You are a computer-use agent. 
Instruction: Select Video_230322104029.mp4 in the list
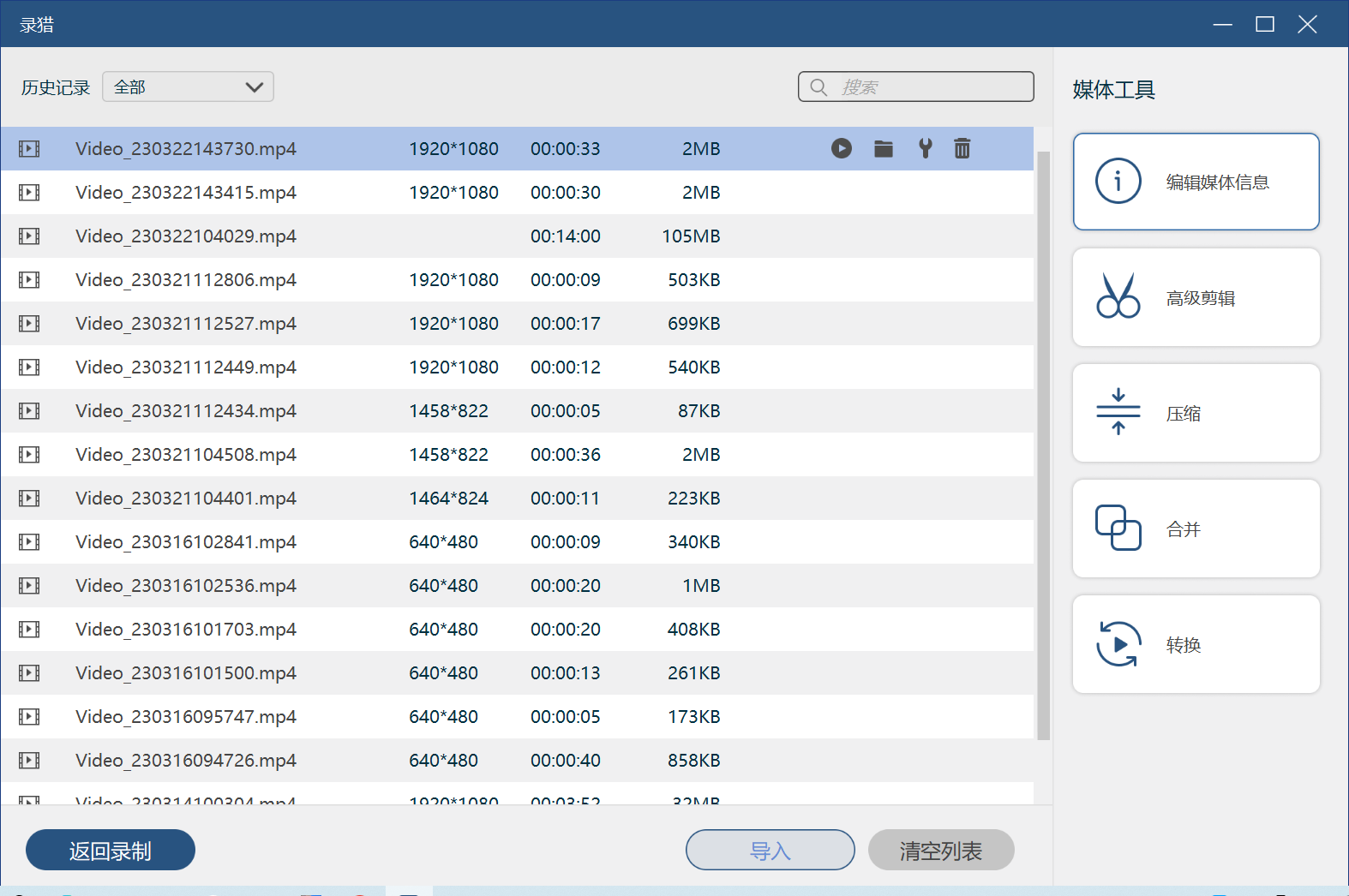tap(517, 236)
